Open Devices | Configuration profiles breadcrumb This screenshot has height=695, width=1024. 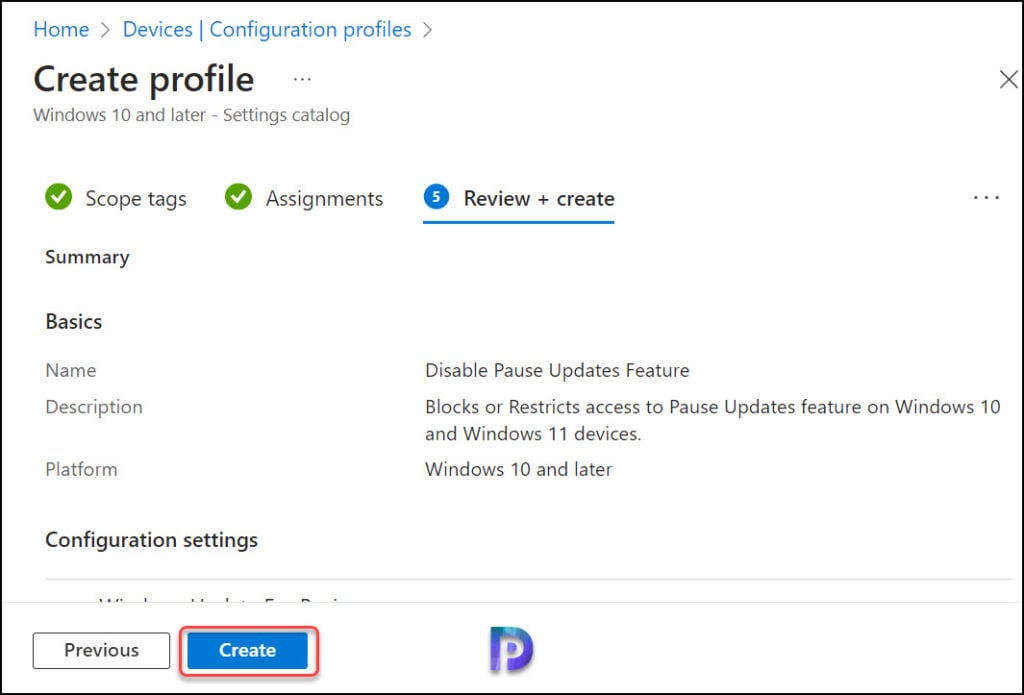point(267,29)
